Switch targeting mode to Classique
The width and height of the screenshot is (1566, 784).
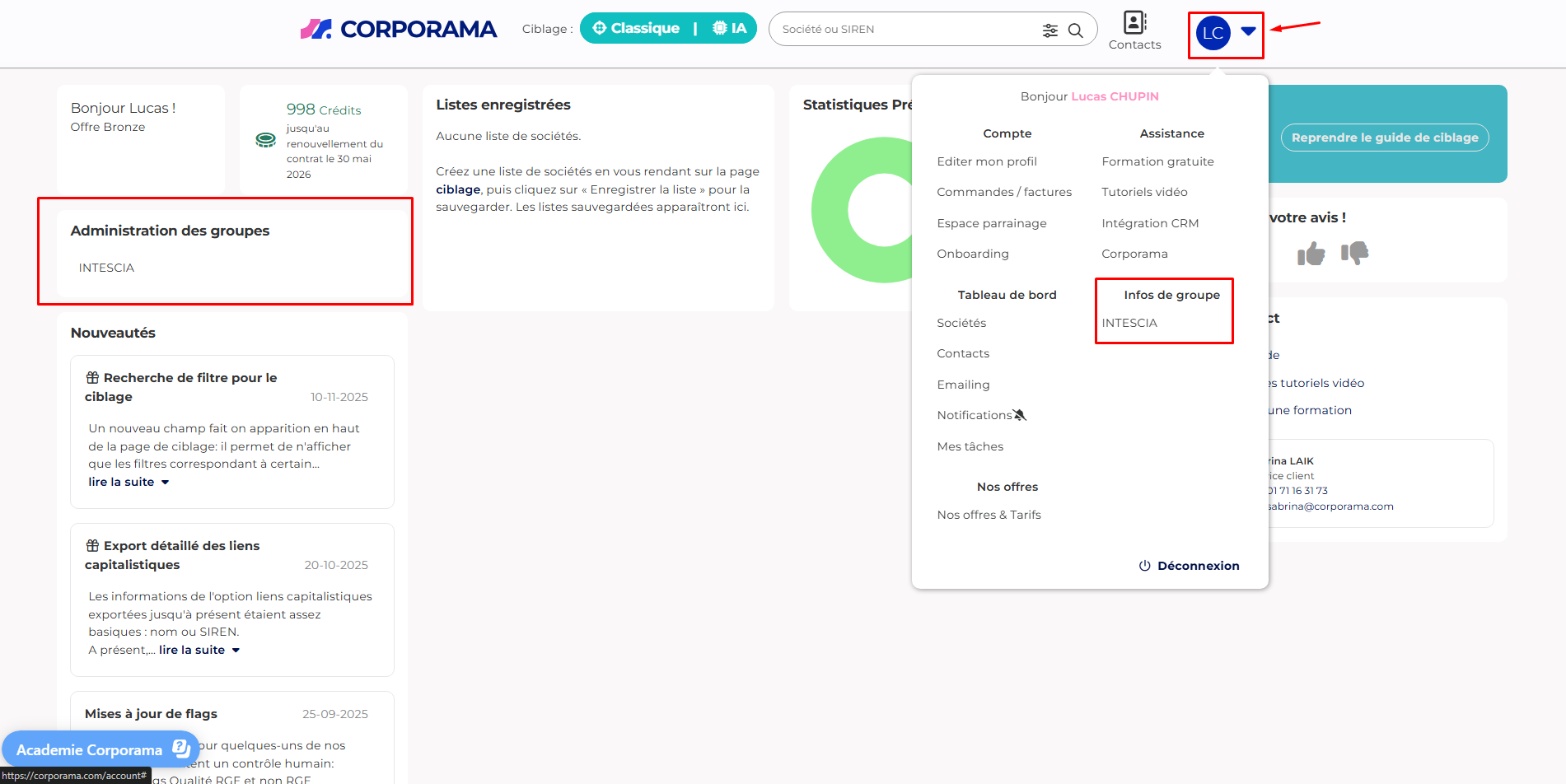637,28
